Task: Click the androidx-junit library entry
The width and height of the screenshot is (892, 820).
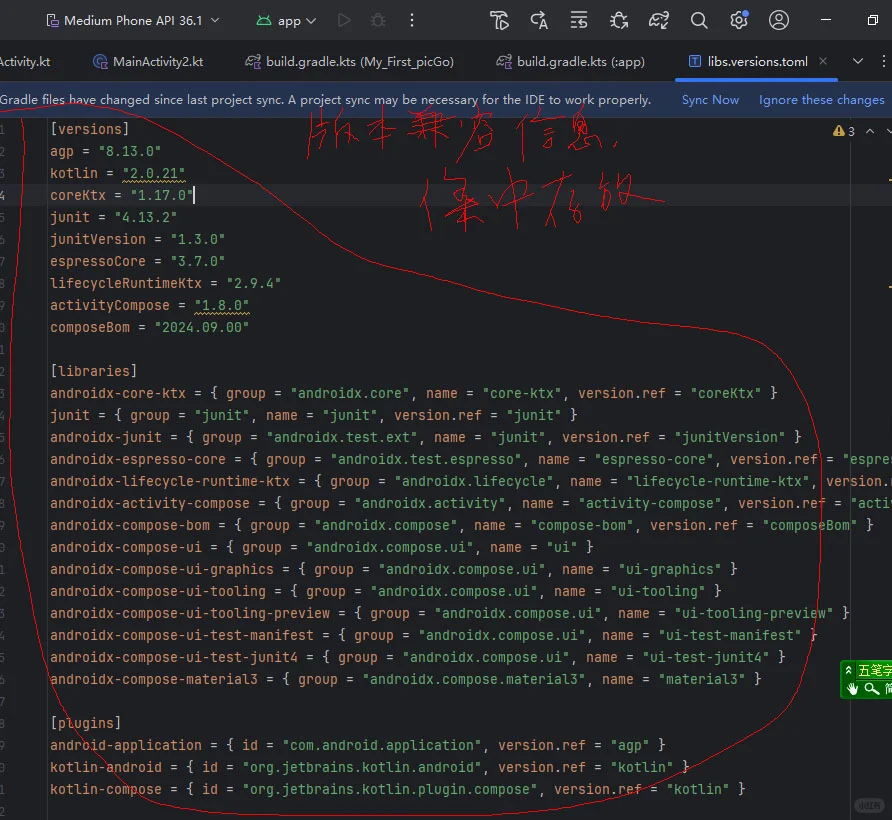Action: pyautogui.click(x=426, y=437)
